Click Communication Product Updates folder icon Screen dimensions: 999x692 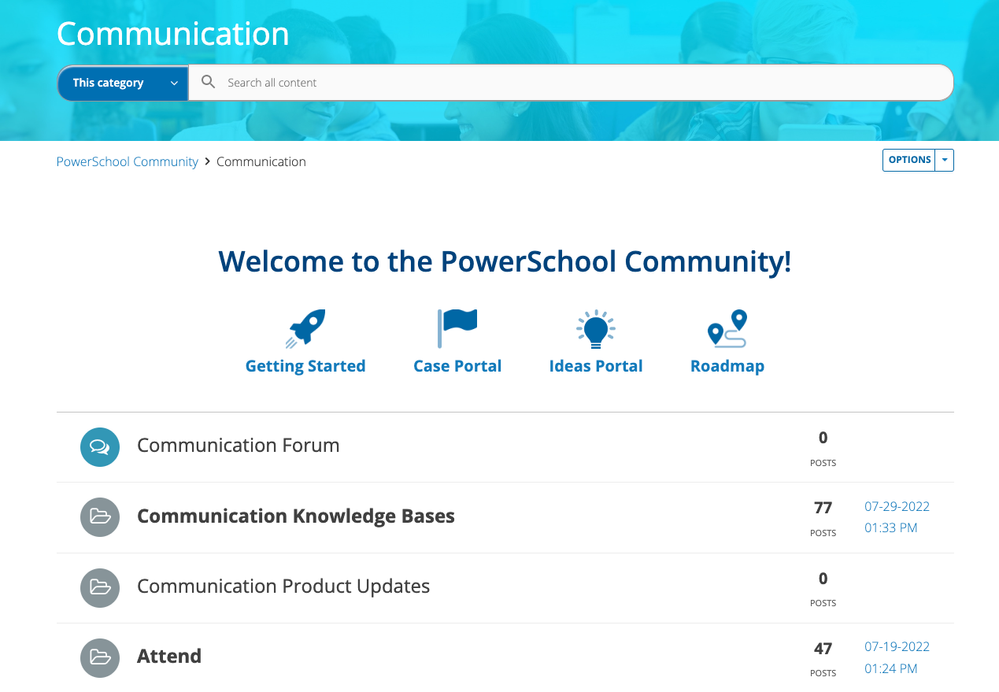pos(100,587)
